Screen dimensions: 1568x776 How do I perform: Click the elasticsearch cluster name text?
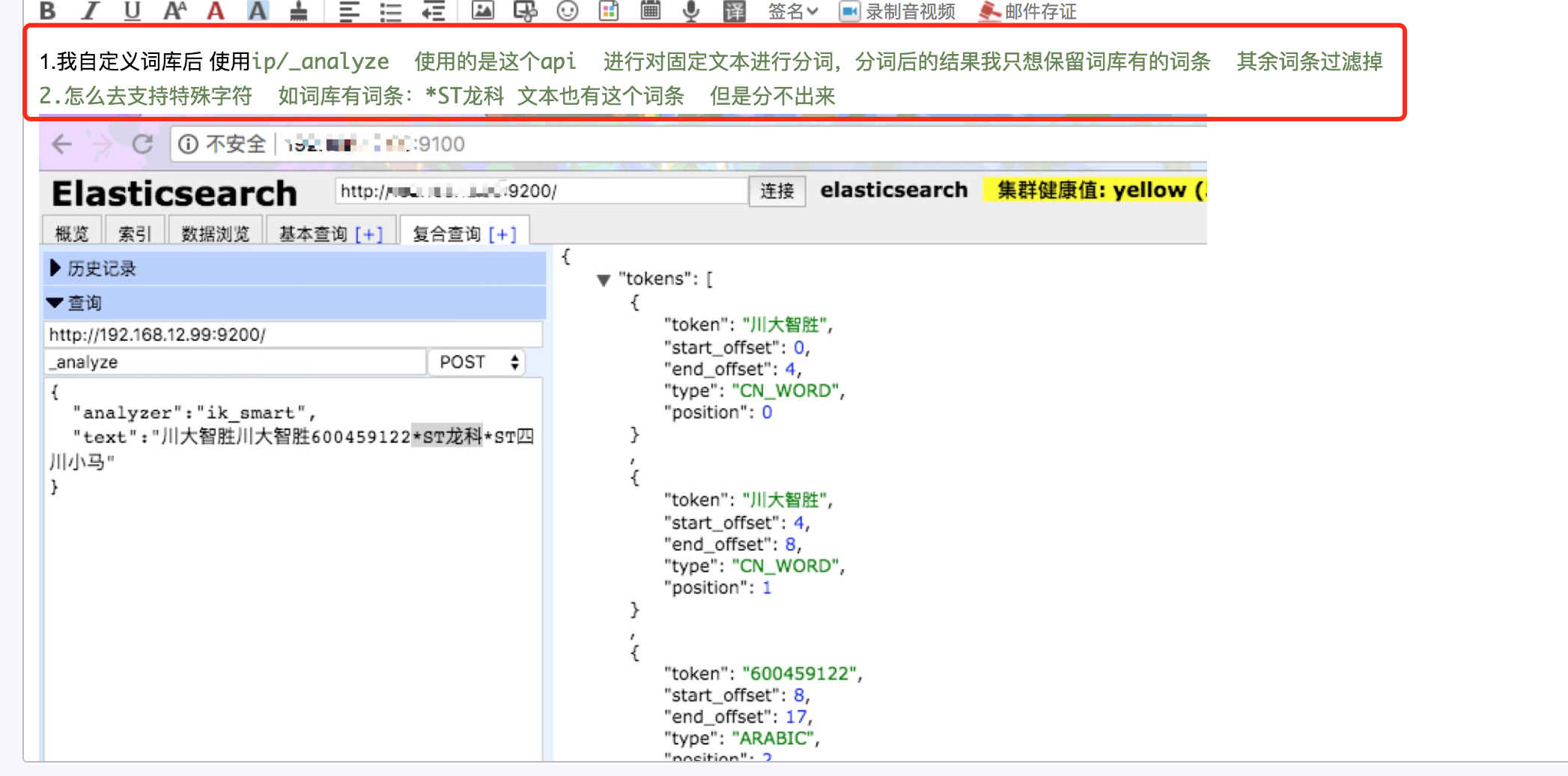(894, 190)
